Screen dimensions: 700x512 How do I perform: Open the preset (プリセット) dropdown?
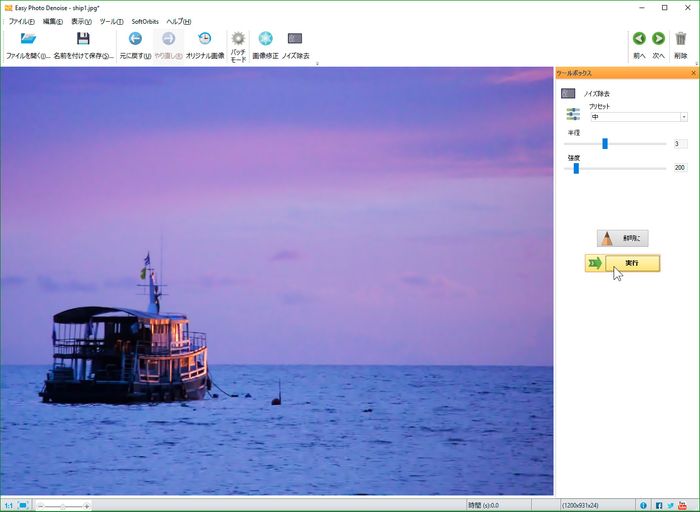[637, 117]
